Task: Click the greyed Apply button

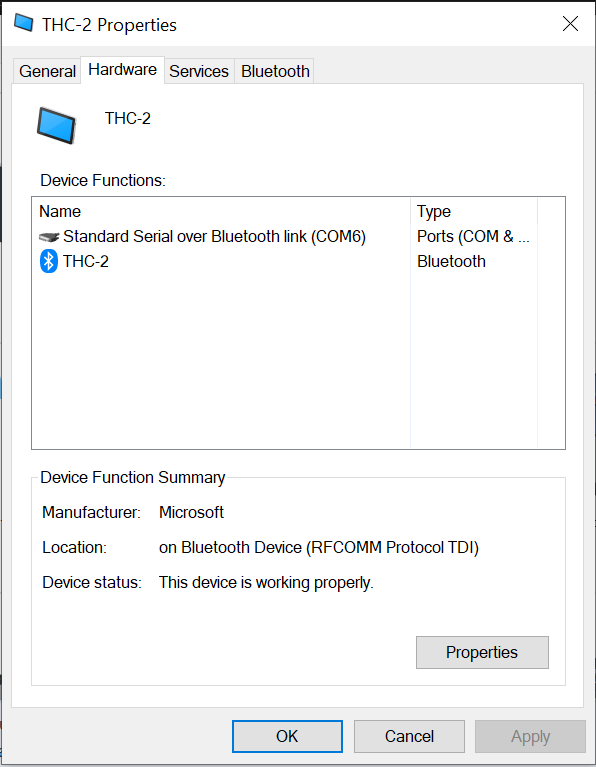Action: (x=530, y=736)
